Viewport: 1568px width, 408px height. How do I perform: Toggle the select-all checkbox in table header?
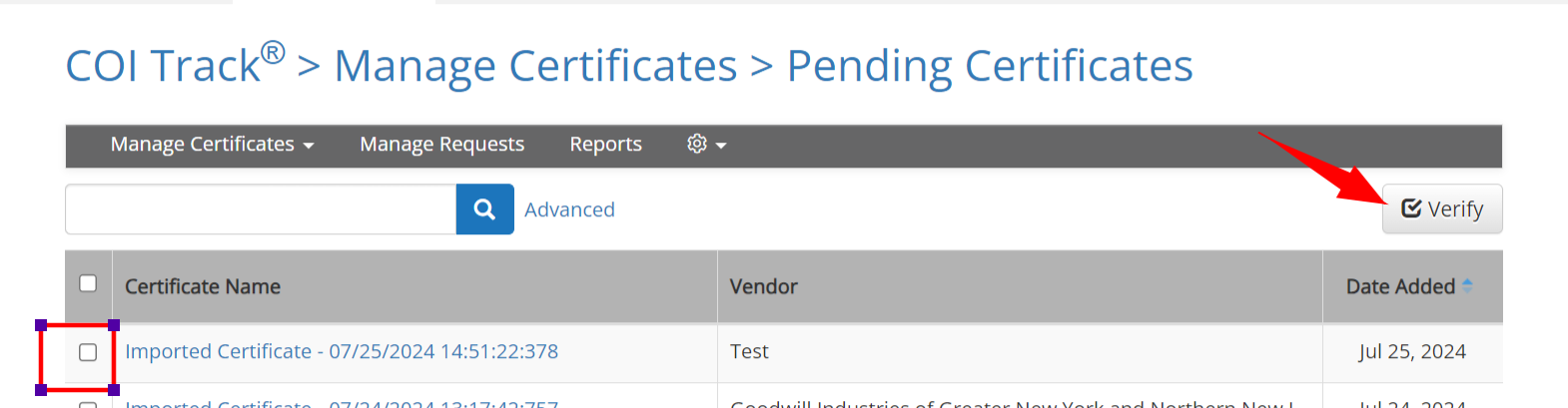[x=88, y=283]
